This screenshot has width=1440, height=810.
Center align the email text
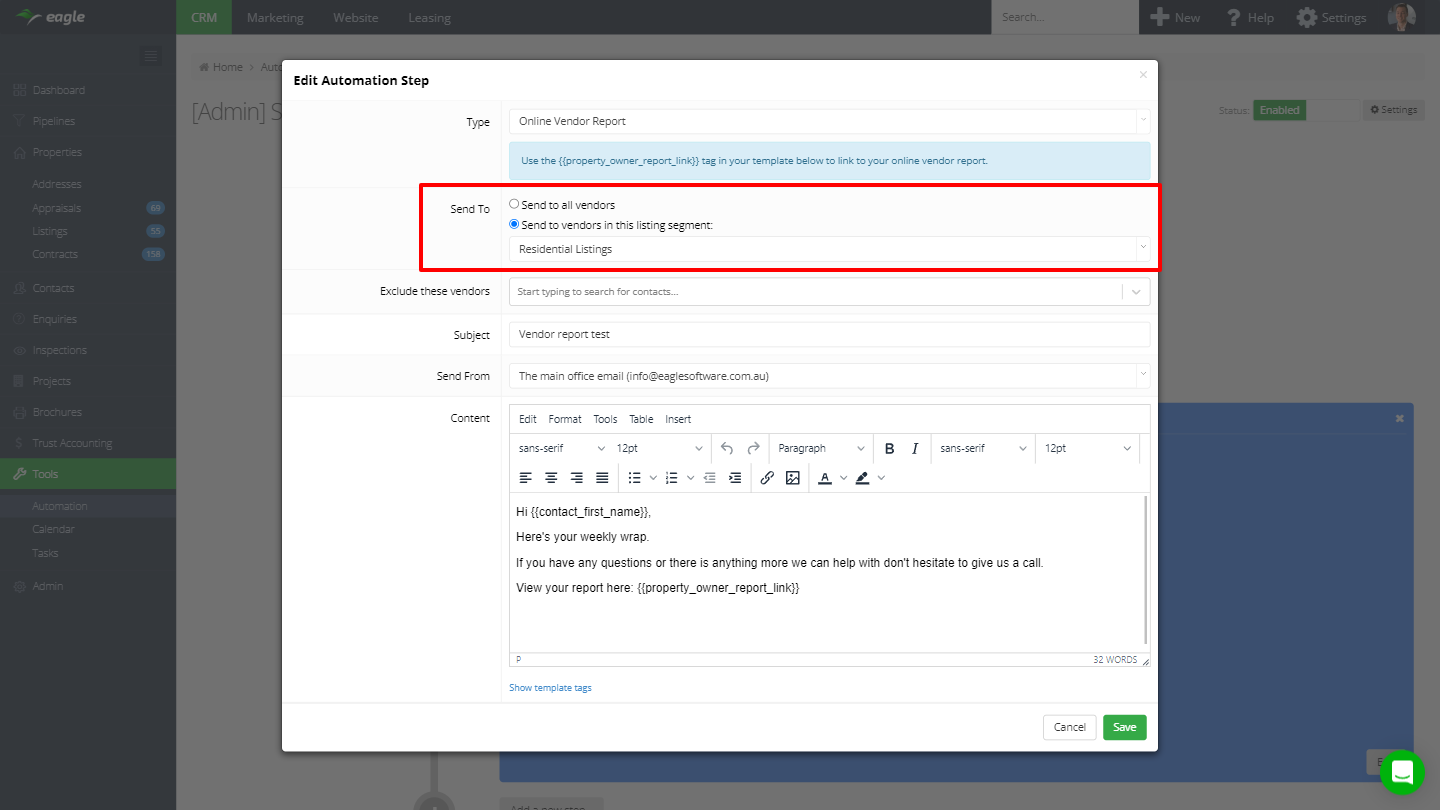(x=551, y=478)
